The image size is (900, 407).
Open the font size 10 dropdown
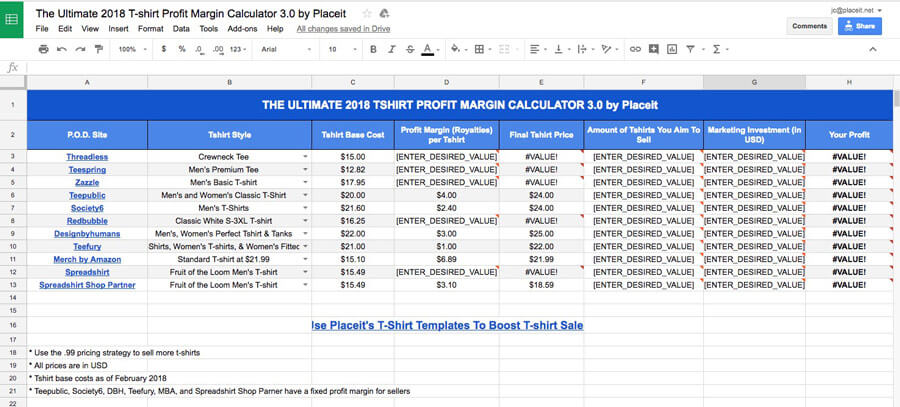(x=343, y=49)
